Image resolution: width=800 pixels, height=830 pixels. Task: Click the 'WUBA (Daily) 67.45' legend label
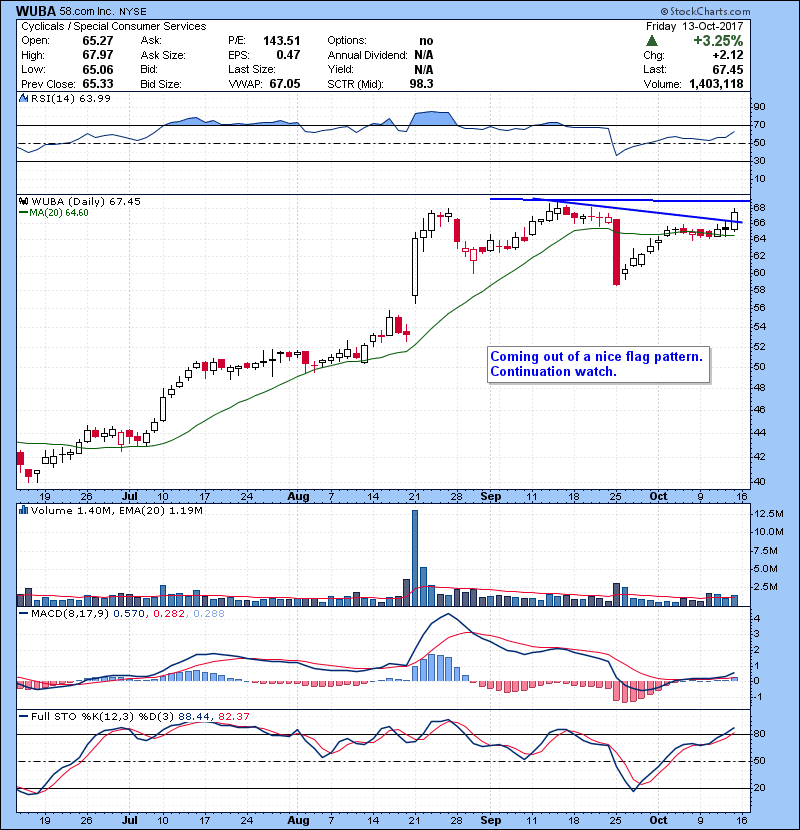coord(86,201)
